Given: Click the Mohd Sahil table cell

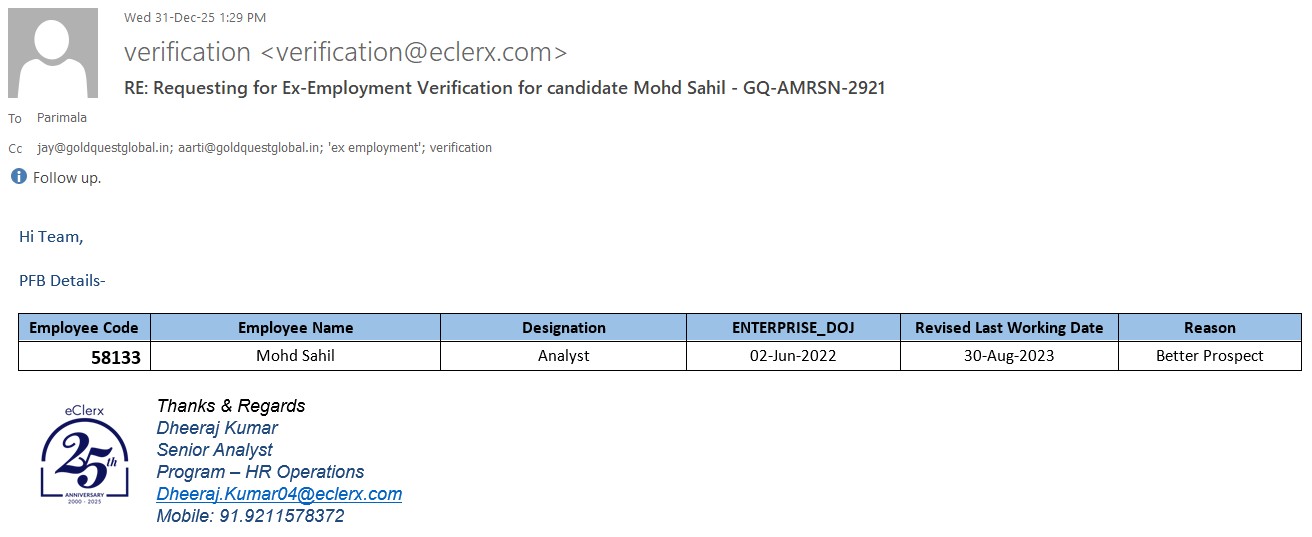Looking at the screenshot, I should point(295,356).
